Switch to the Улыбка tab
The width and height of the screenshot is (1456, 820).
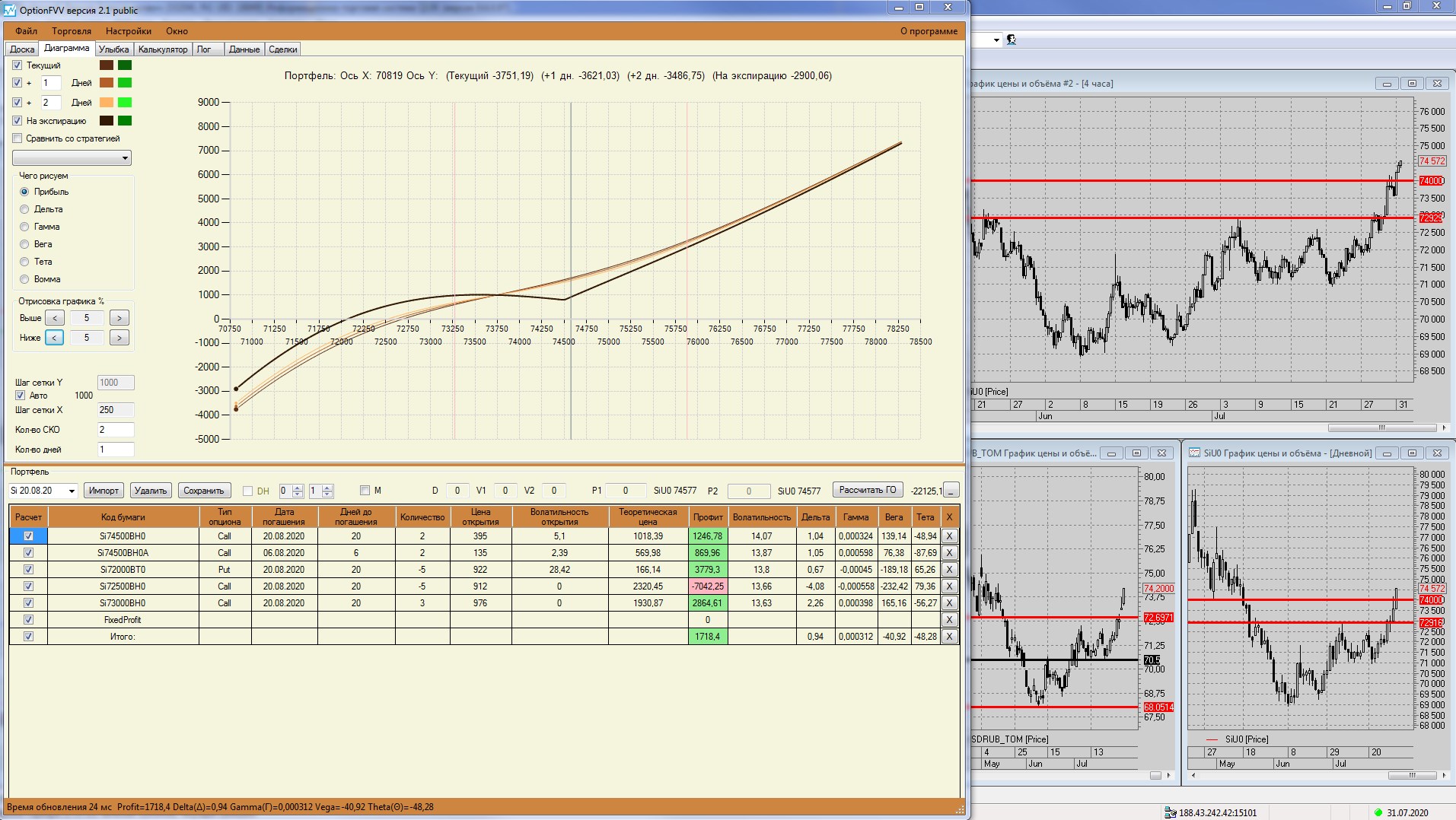point(114,49)
